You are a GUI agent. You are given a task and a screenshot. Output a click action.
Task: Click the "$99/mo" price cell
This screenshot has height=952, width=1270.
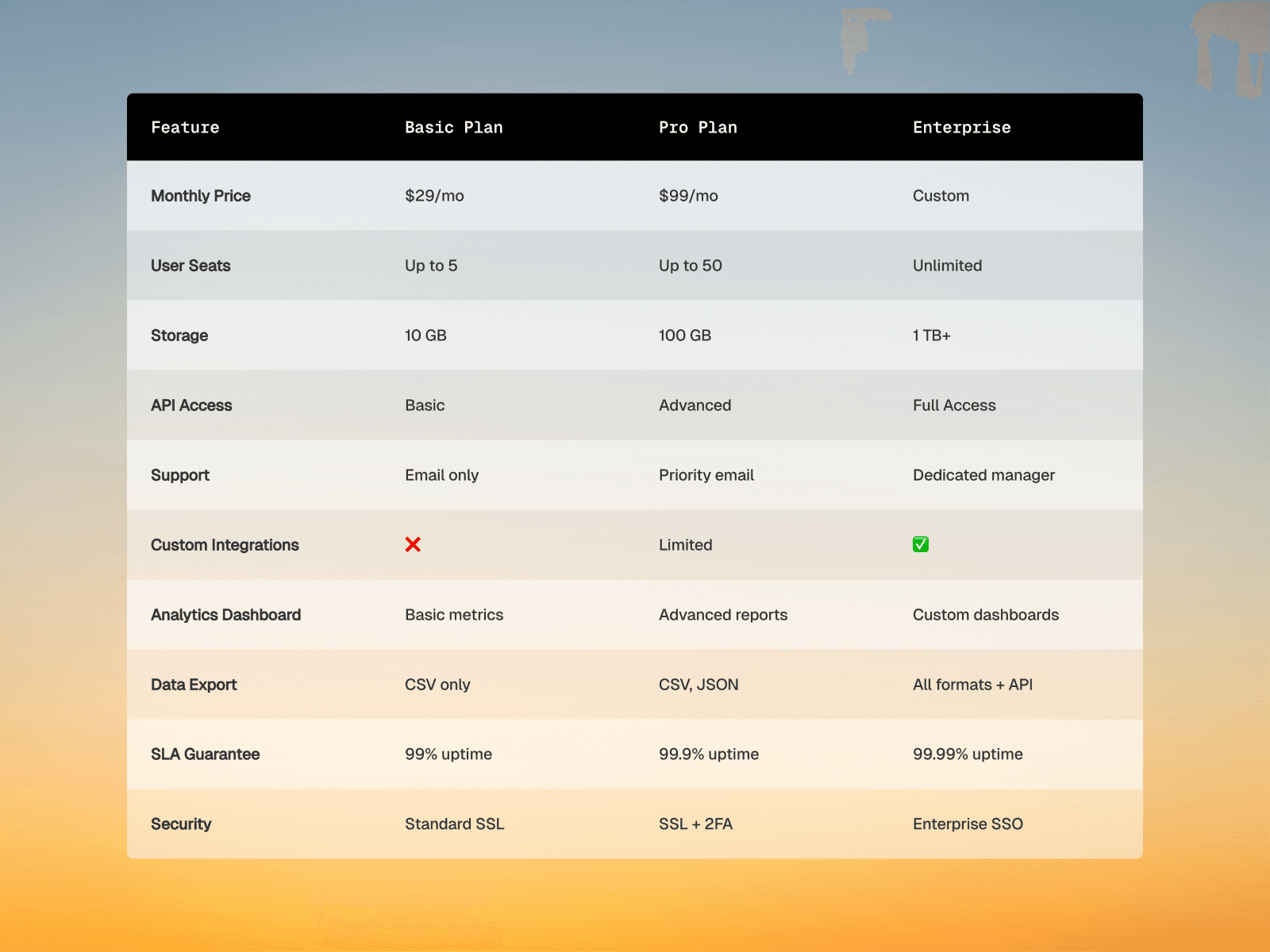click(688, 196)
